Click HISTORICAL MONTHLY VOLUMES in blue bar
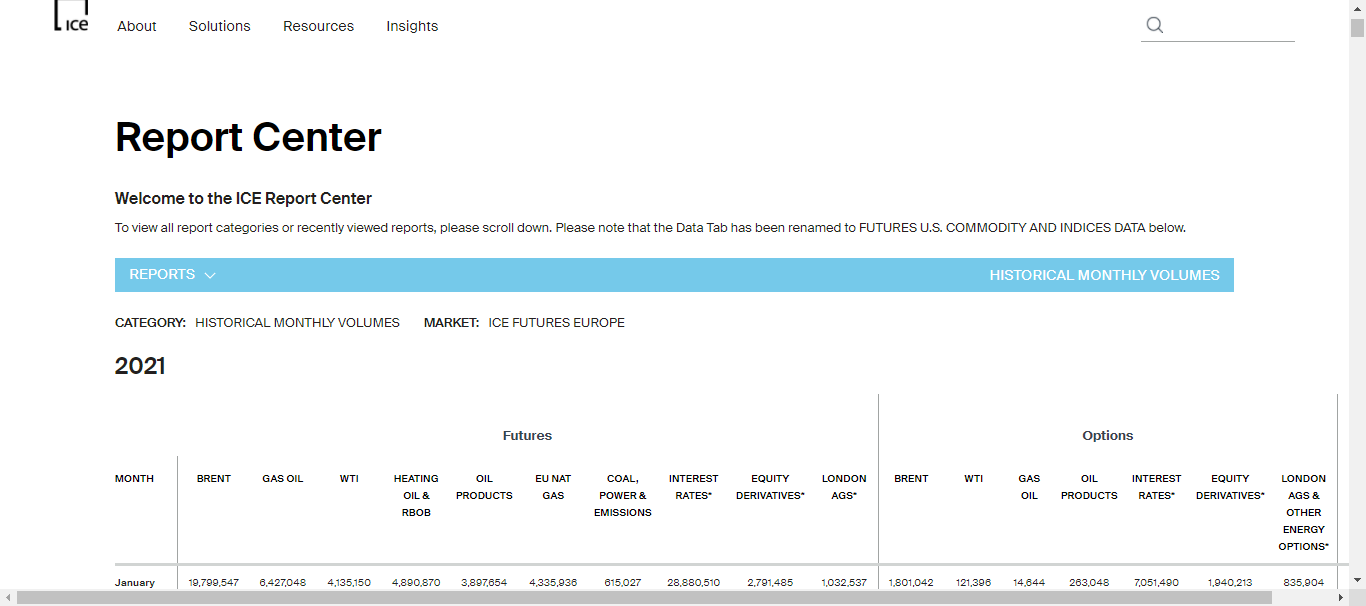 coord(1104,275)
